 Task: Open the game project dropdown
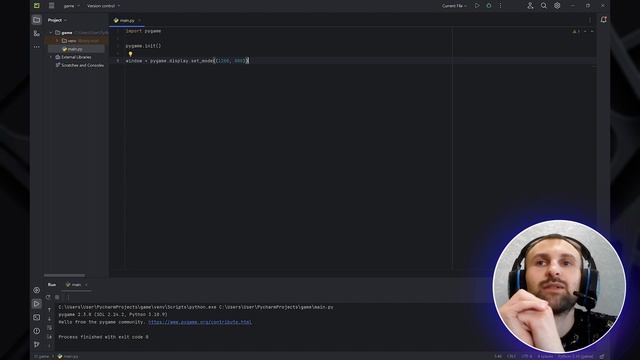[72, 6]
